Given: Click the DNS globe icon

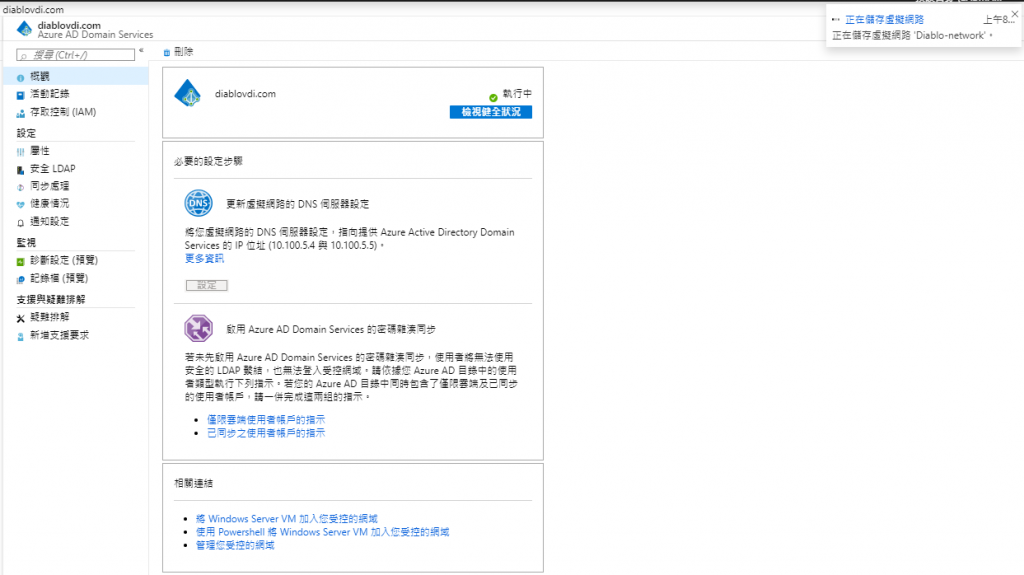Looking at the screenshot, I should pos(198,203).
